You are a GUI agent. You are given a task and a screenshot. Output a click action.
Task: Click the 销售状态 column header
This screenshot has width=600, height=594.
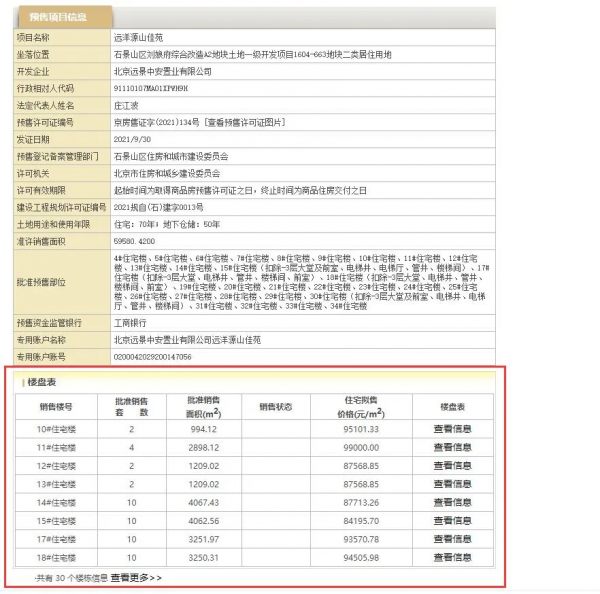(275, 407)
